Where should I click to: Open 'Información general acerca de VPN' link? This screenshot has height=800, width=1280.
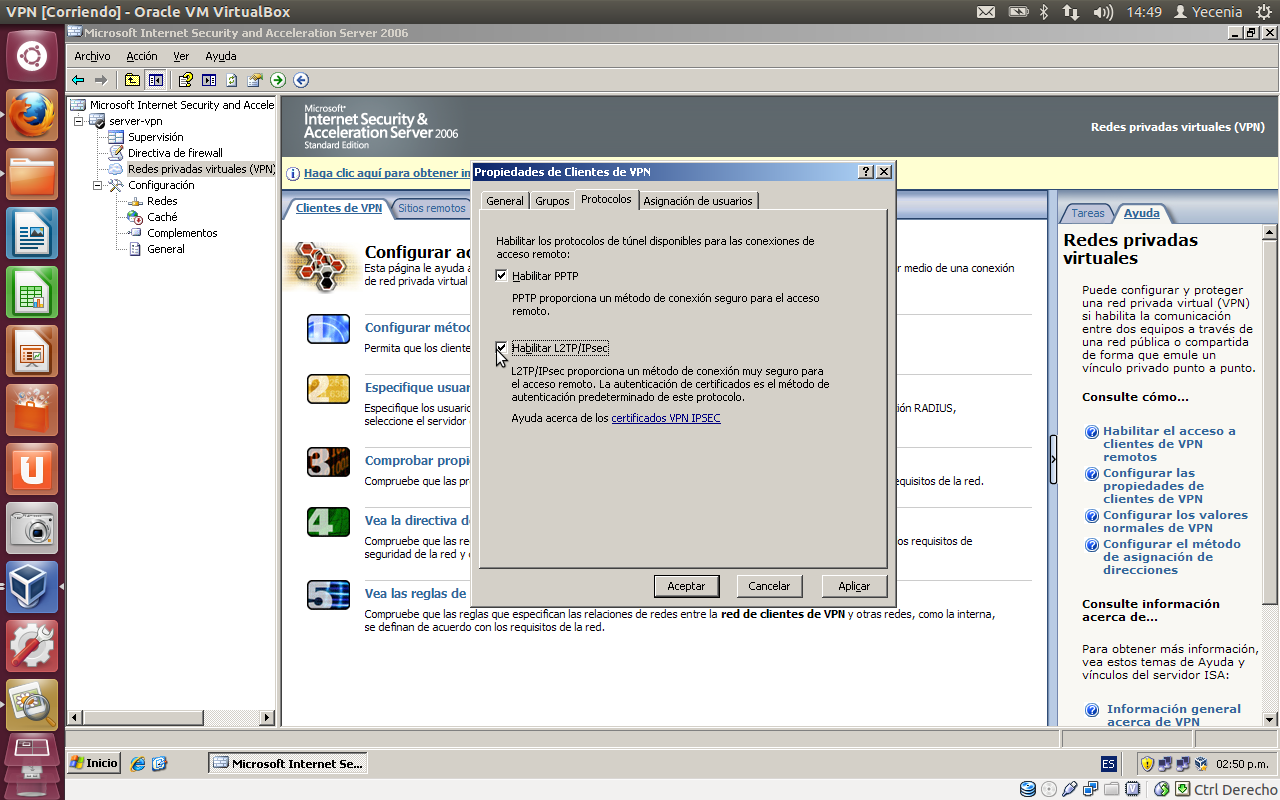1174,715
